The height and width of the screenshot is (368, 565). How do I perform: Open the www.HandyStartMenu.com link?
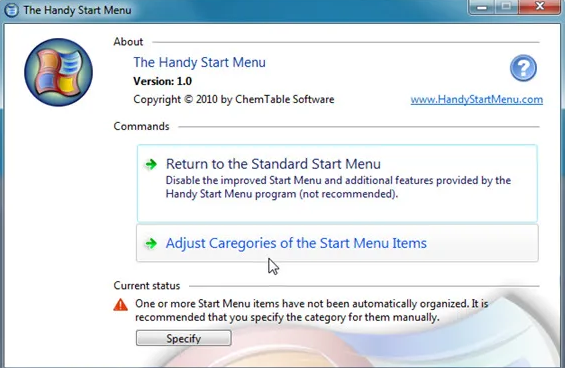click(476, 99)
